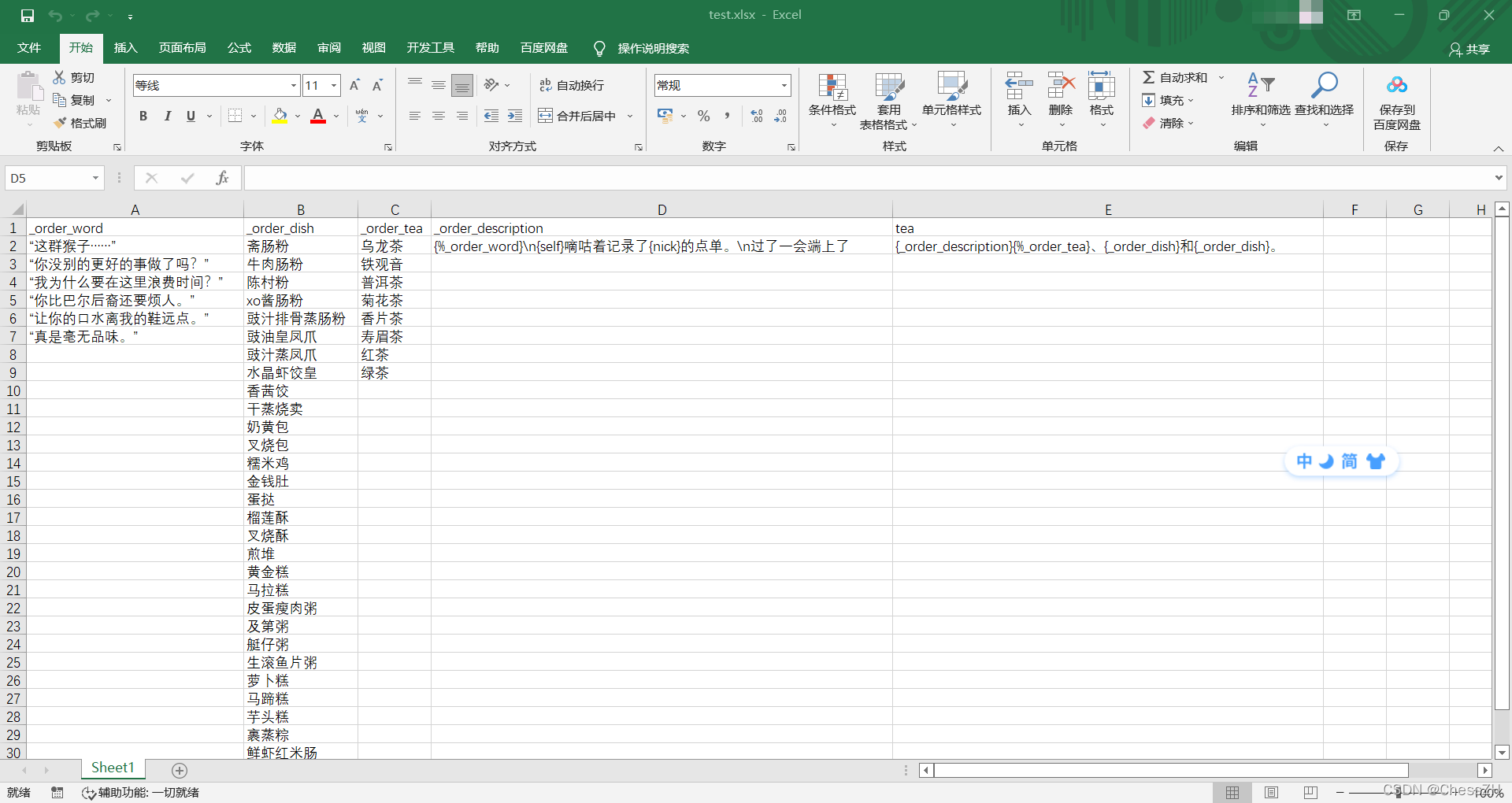The image size is (1512, 803).
Task: Click into the formula bar input
Action: (867, 178)
